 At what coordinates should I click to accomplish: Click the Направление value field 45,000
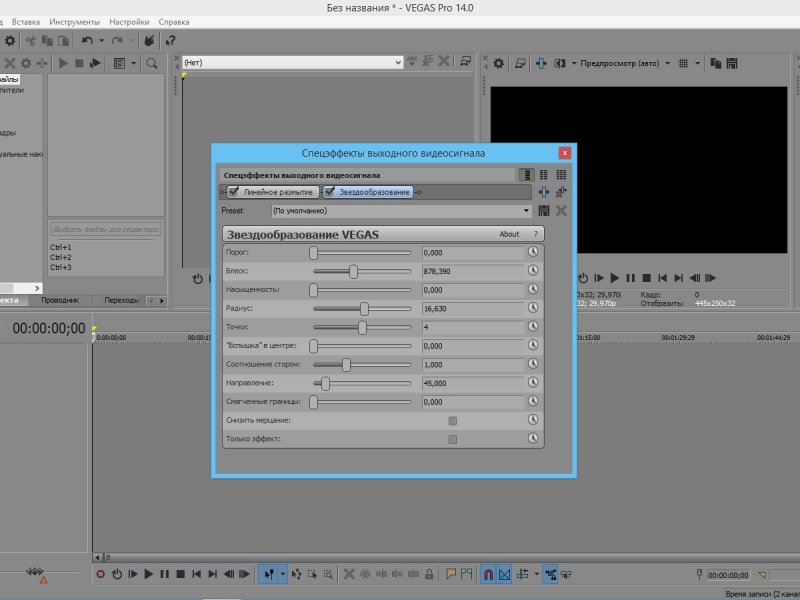coord(473,383)
